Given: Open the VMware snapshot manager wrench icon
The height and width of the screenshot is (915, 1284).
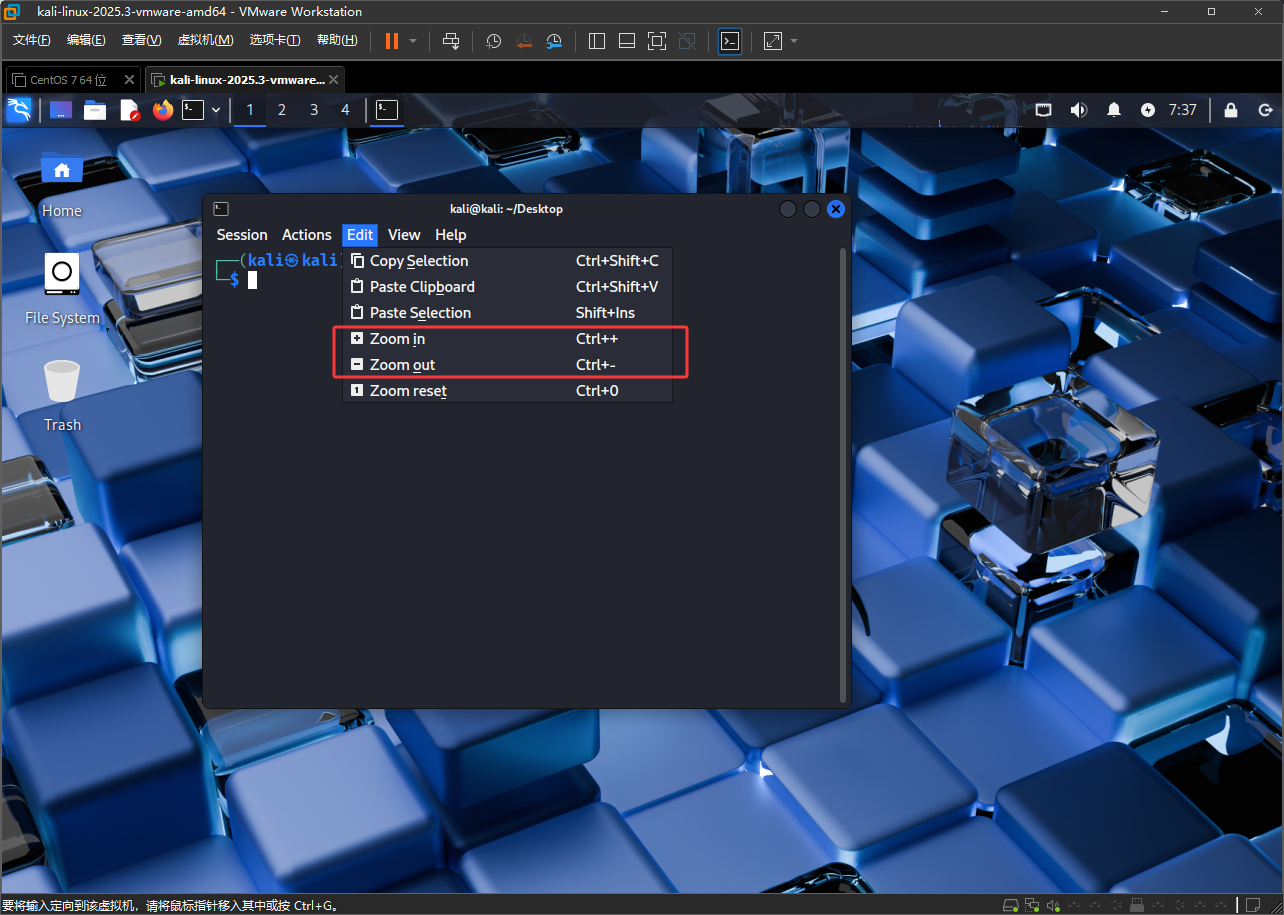Looking at the screenshot, I should pos(554,41).
